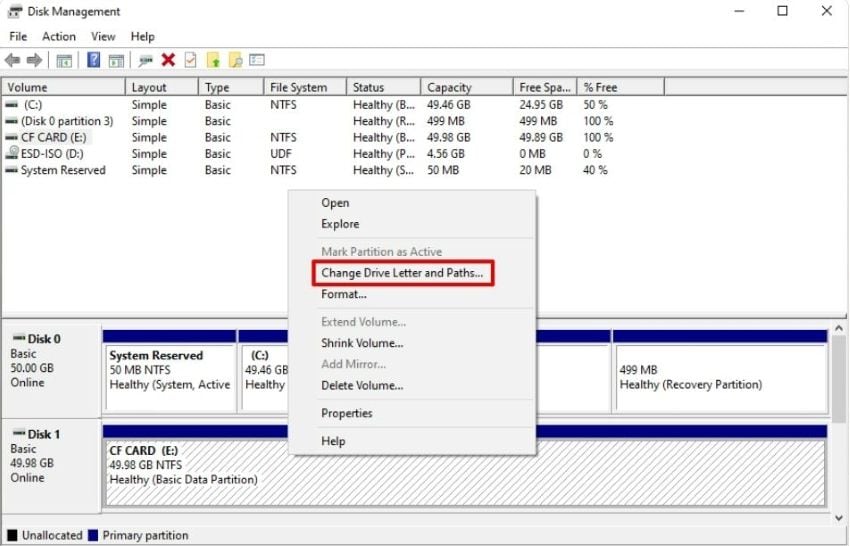Click the blue Primary partition legend swatch
The image size is (850, 546).
[93, 535]
